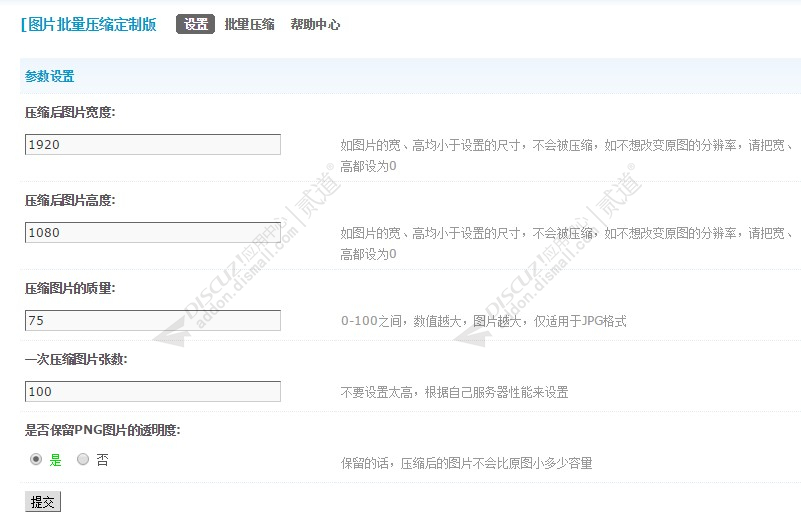Screen dimensions: 801x522
Task: Click the 是否保留PNG图片的透明度 label
Action: pos(103,430)
